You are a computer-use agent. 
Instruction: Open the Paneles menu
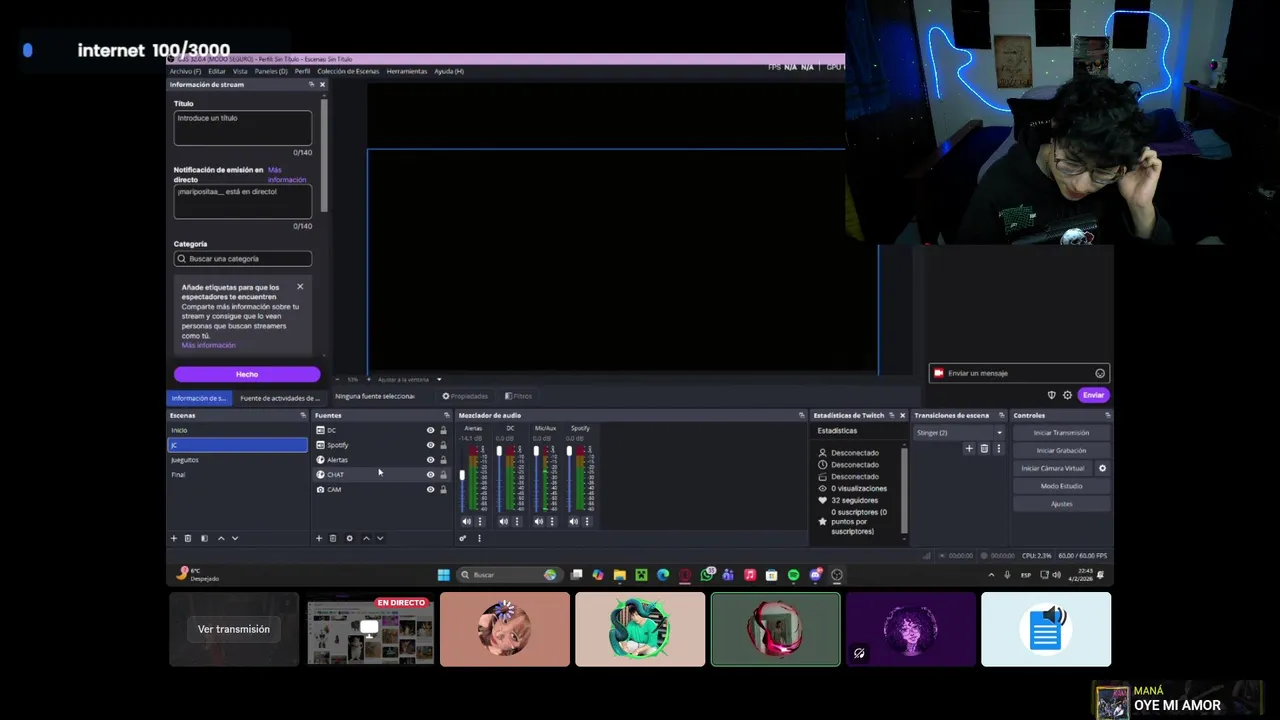(x=271, y=71)
